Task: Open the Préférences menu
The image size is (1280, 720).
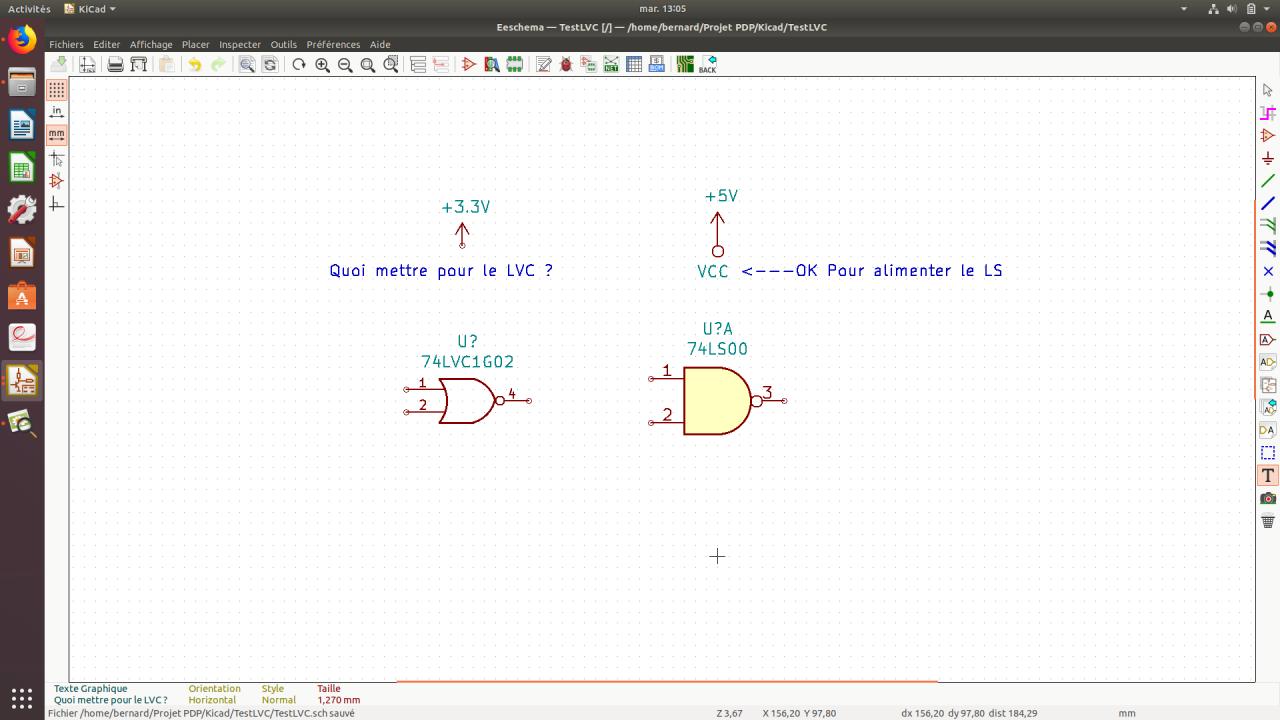Action: [x=333, y=44]
